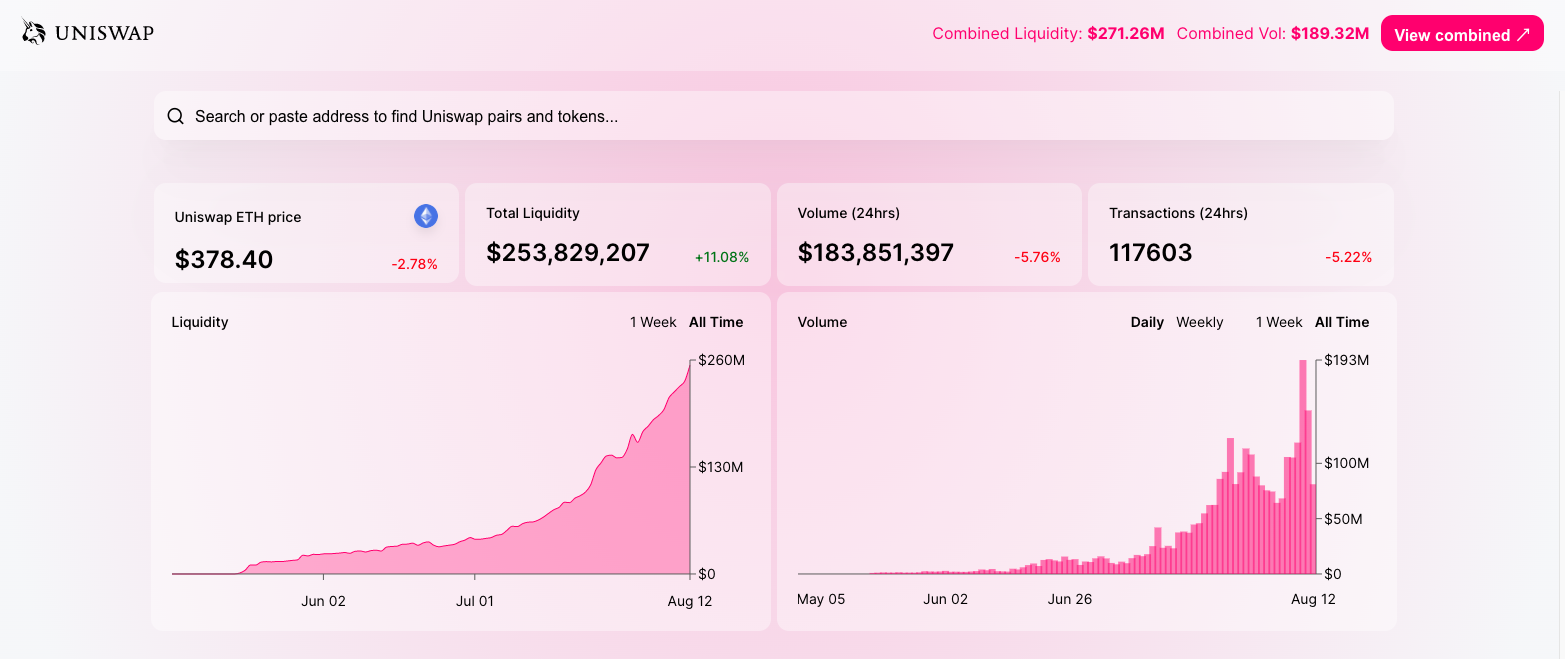Click the -5.76% volume change
This screenshot has width=1565, height=659.
tap(1037, 257)
